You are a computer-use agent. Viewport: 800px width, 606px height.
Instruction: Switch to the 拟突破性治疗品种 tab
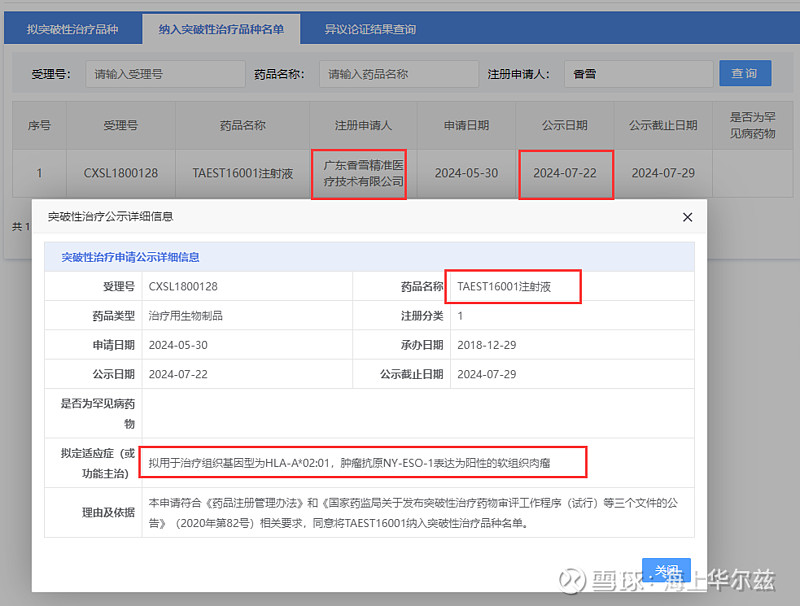[x=72, y=29]
